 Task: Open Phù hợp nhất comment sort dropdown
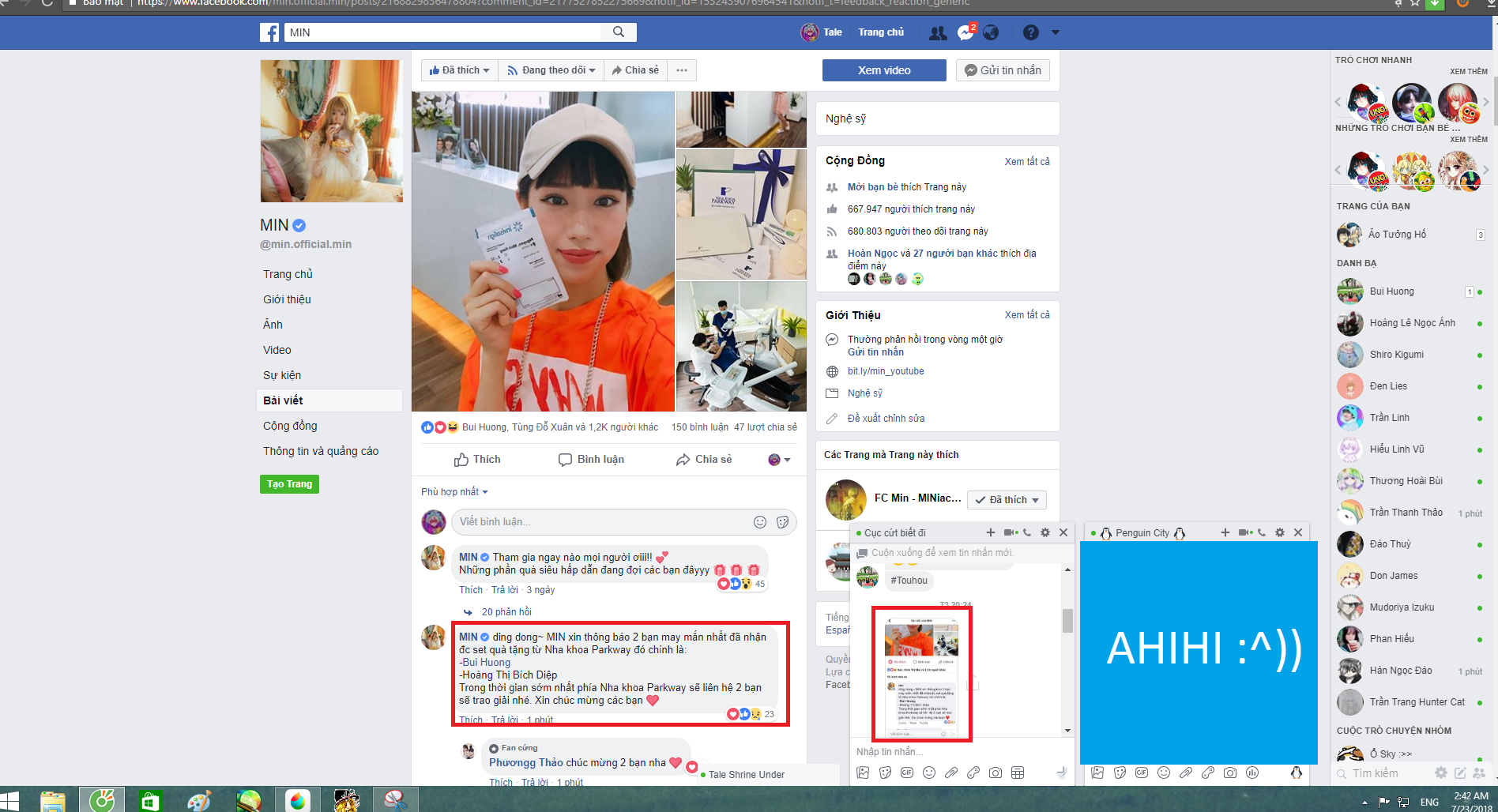tap(454, 492)
